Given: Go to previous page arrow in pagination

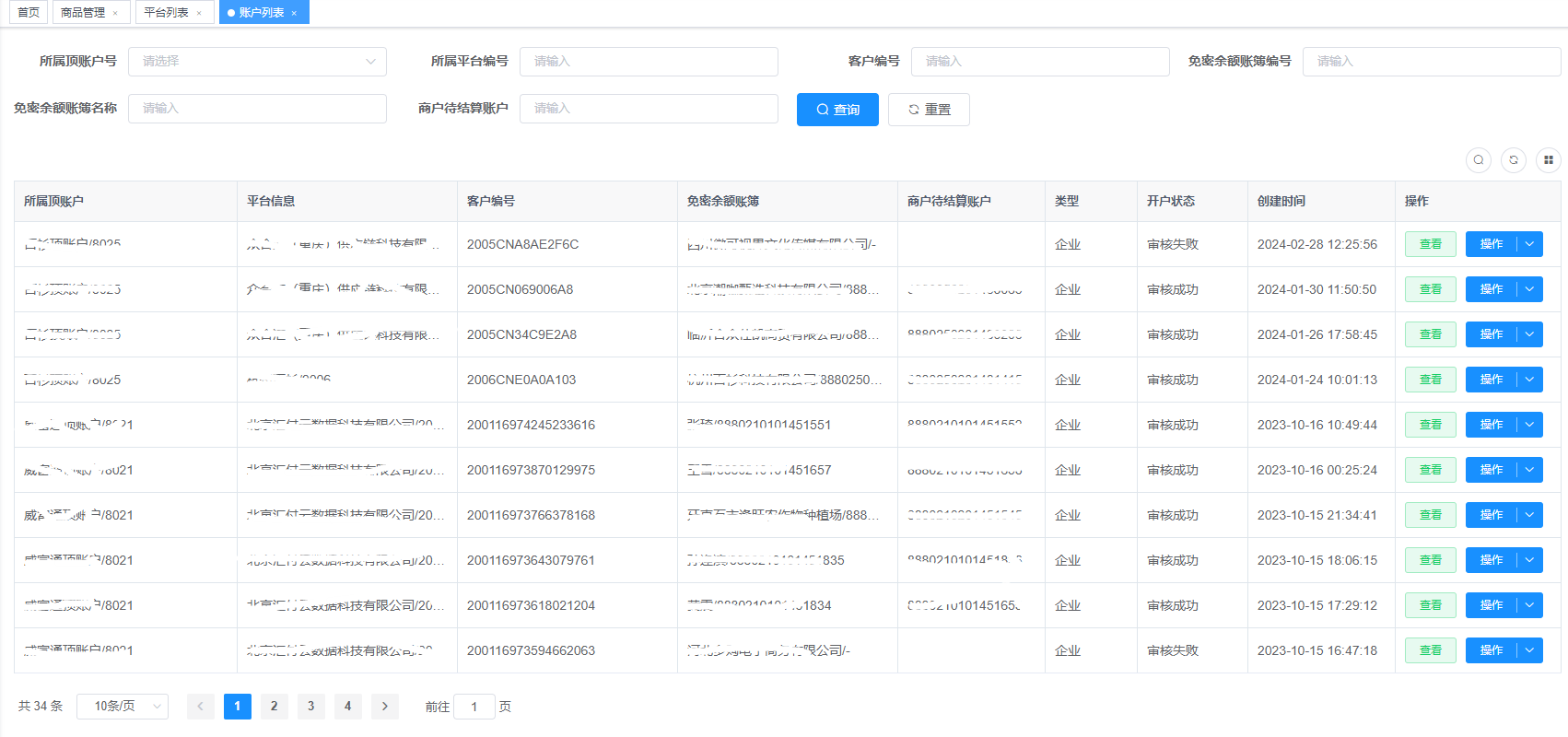Looking at the screenshot, I should pyautogui.click(x=201, y=707).
